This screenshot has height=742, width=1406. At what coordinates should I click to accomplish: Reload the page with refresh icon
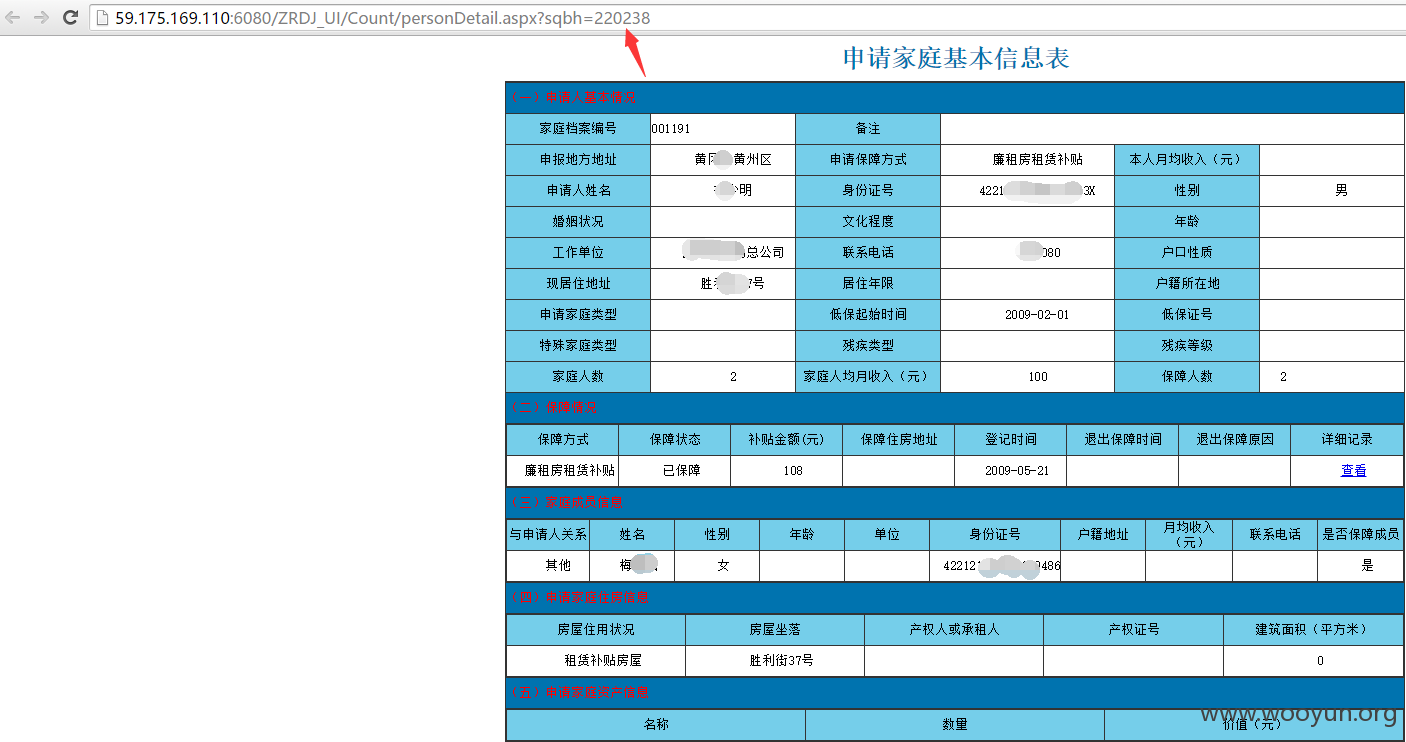[x=71, y=17]
